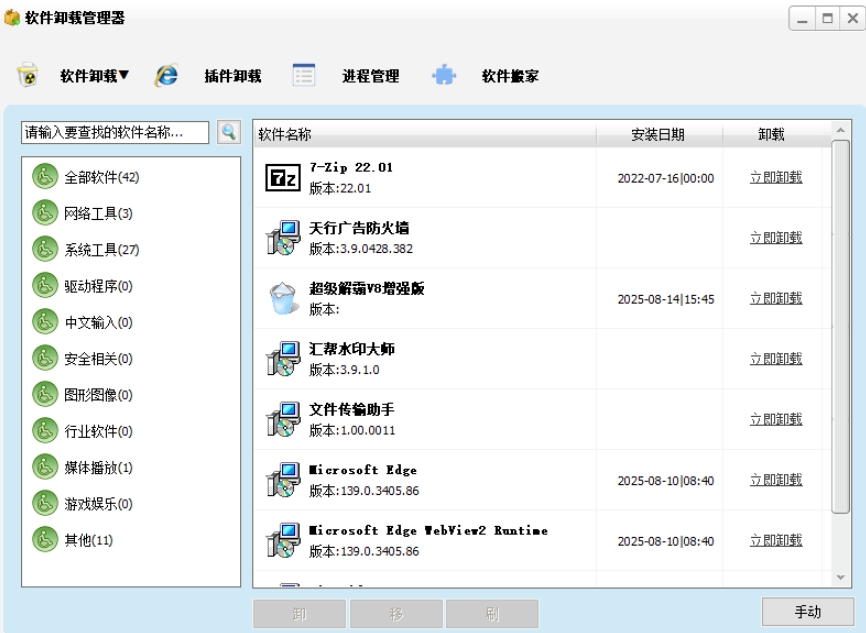Select 网络工具(3) category
Screen dimensions: 866x633
click(98, 214)
